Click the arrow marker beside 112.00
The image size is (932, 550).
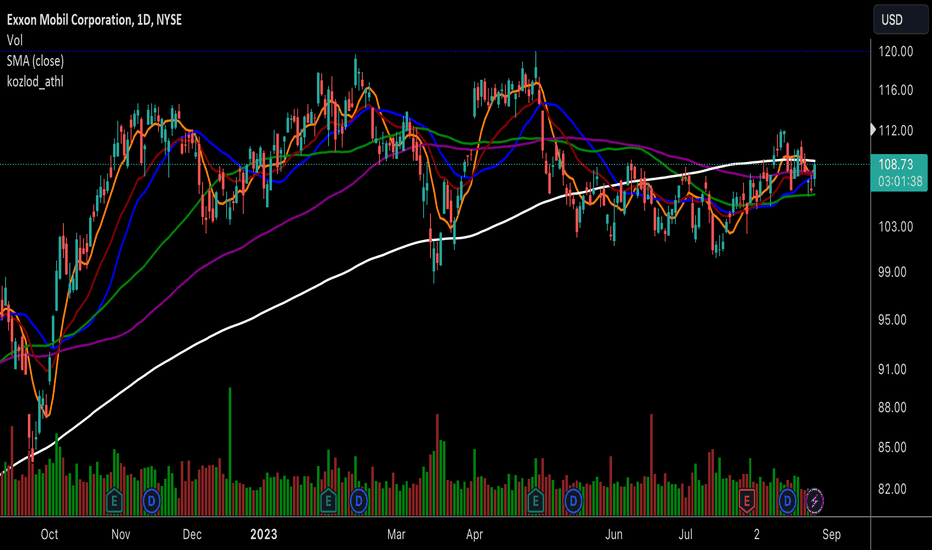[873, 129]
